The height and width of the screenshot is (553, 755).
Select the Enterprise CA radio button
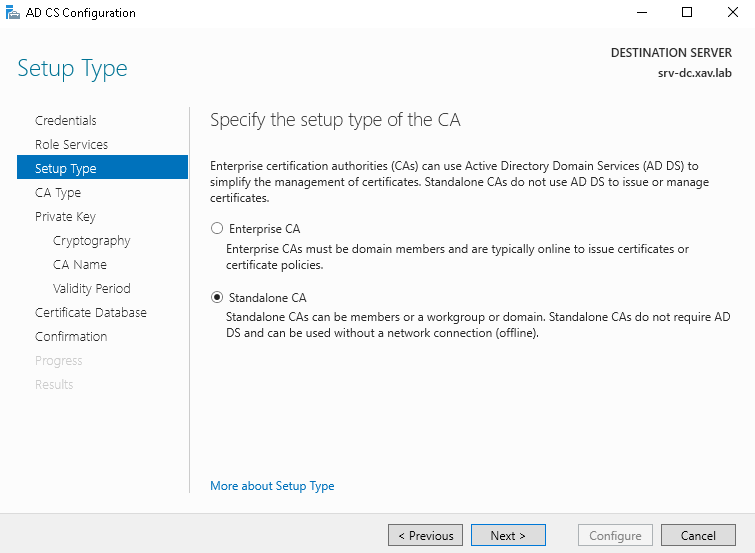click(217, 229)
